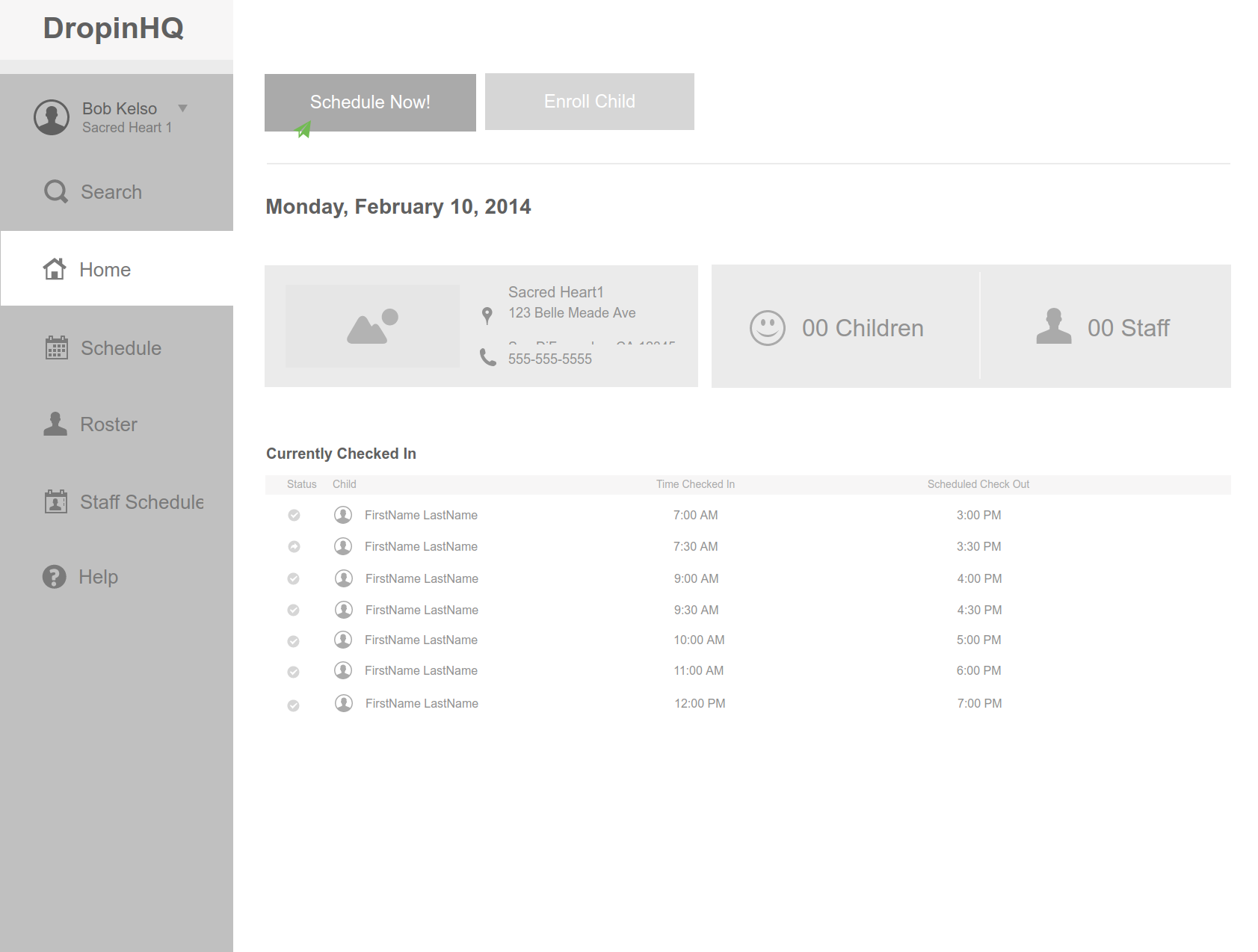Click the Help question mark icon
This screenshot has height=952, width=1258.
pos(54,577)
